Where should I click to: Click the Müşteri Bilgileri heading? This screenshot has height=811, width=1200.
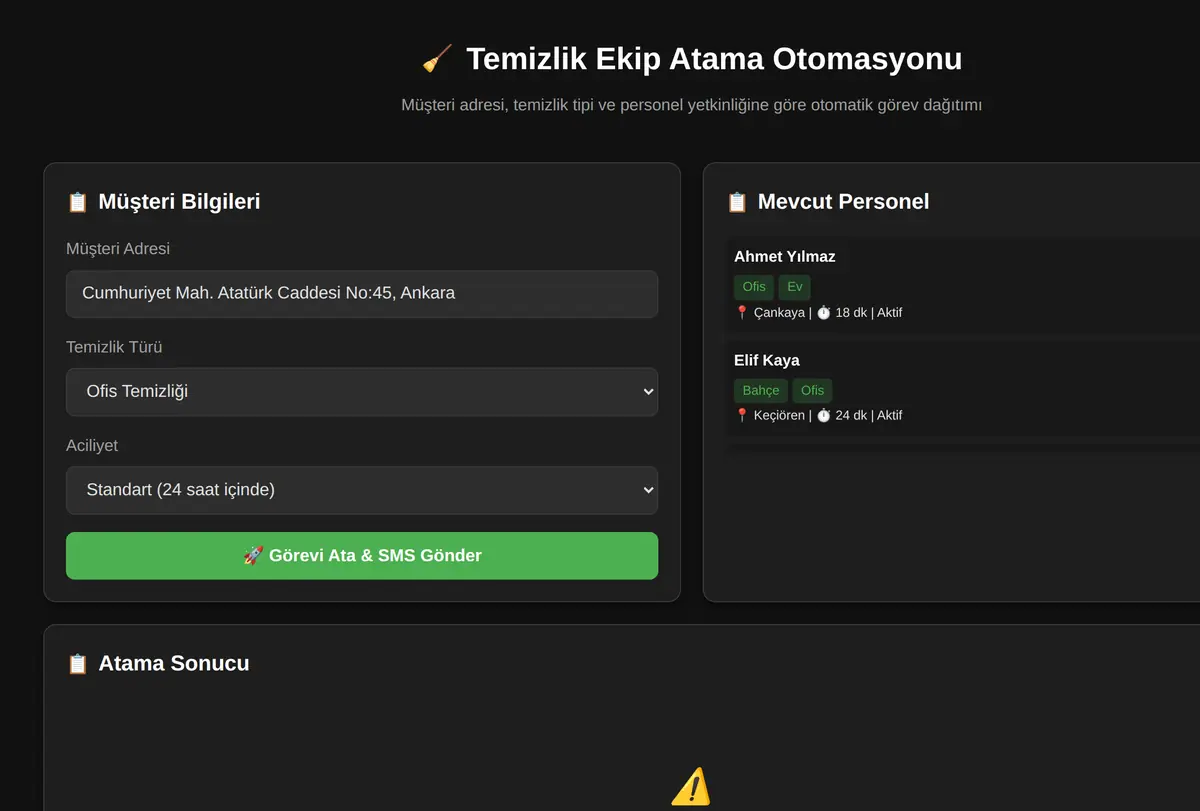pyautogui.click(x=180, y=202)
